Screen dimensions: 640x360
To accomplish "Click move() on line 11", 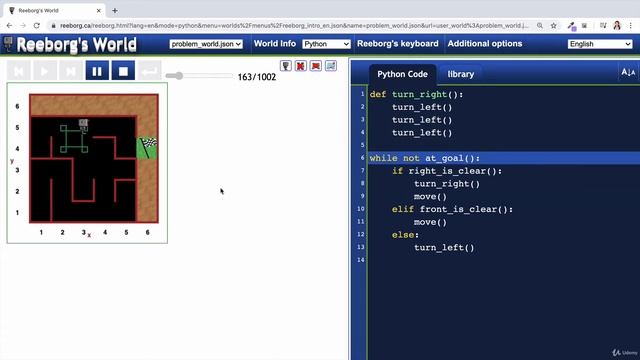I will coord(430,222).
